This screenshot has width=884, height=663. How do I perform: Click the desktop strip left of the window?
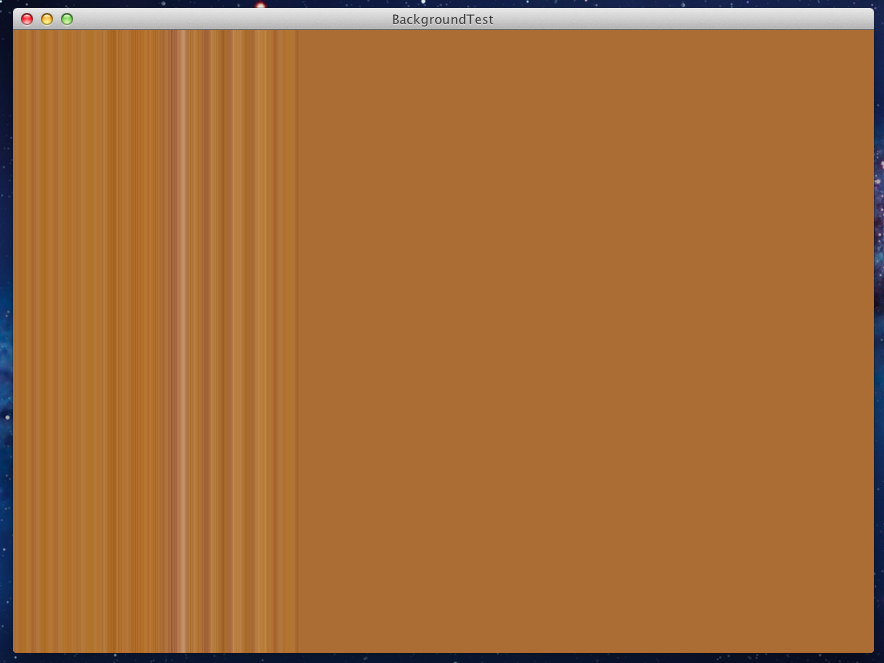coord(6,300)
